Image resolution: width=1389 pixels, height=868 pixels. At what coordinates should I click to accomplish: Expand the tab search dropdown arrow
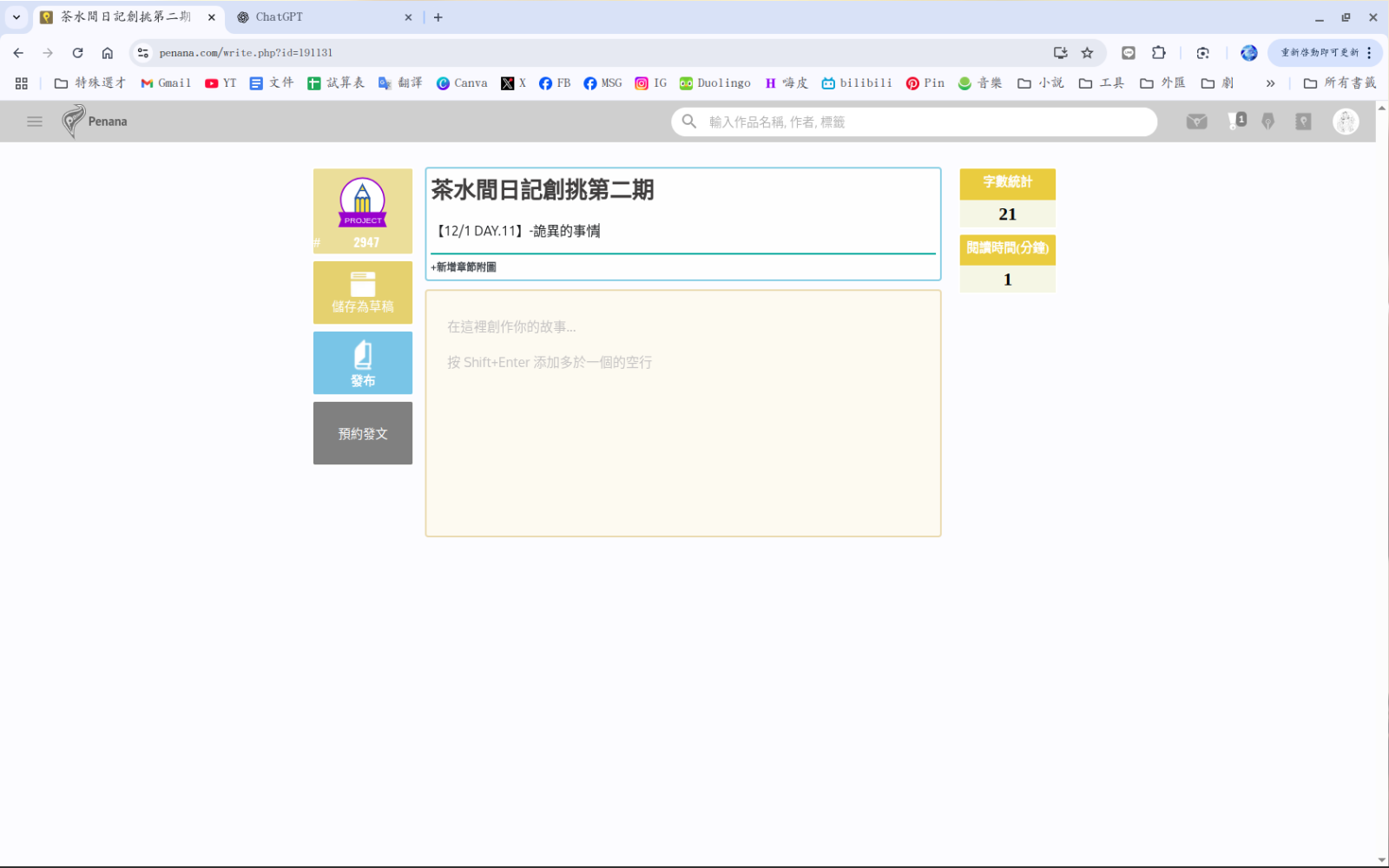pos(16,16)
